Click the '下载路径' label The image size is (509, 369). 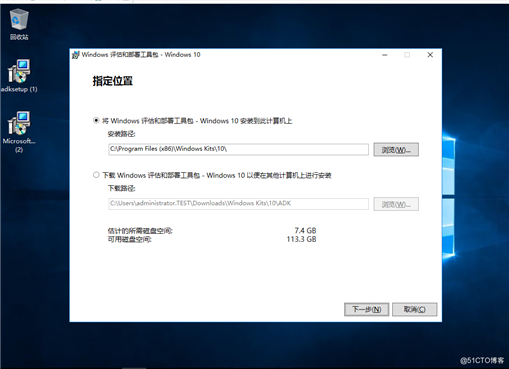click(x=121, y=188)
